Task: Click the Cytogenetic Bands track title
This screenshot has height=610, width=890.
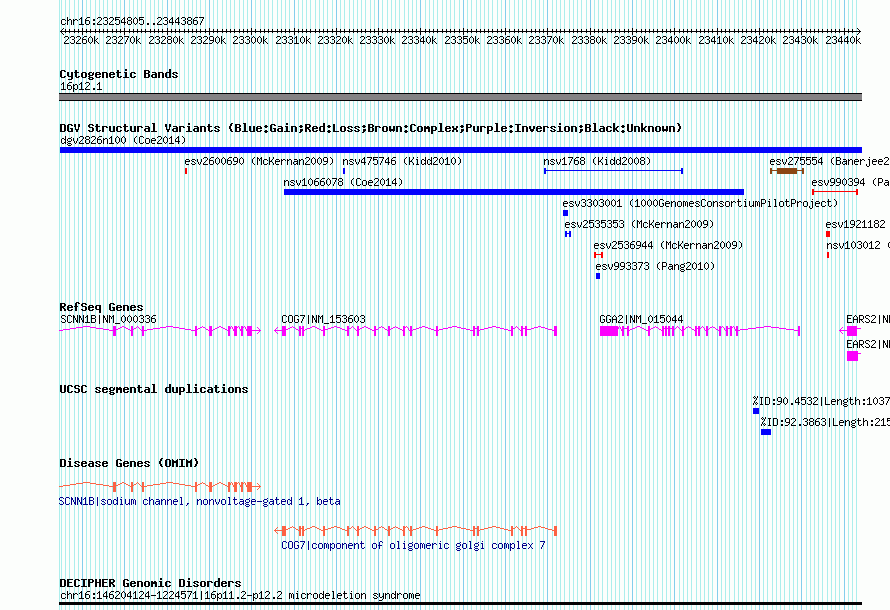Action: click(119, 74)
